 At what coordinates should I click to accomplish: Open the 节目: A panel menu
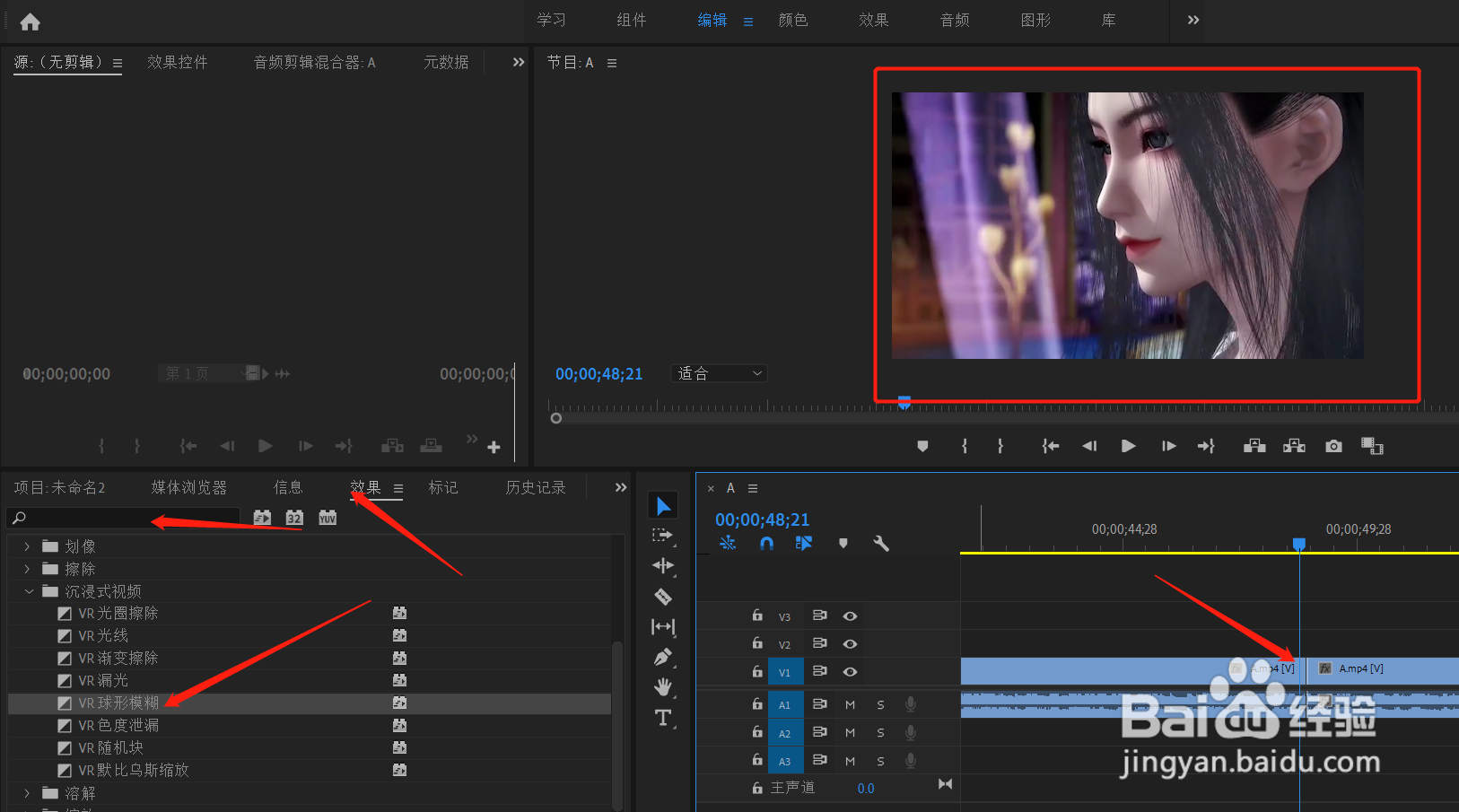[x=612, y=63]
